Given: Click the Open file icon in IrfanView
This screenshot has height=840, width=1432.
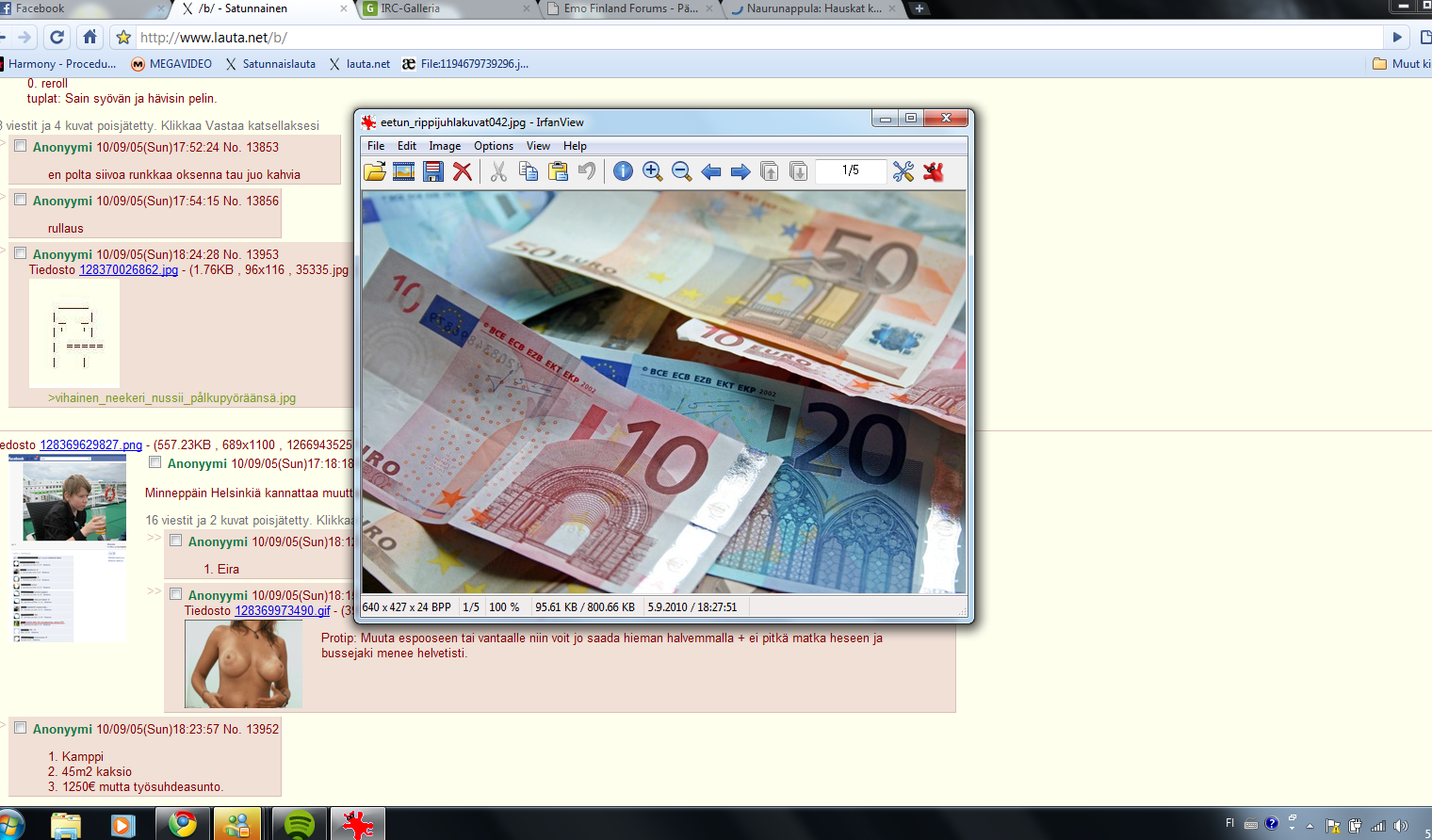Looking at the screenshot, I should [375, 171].
